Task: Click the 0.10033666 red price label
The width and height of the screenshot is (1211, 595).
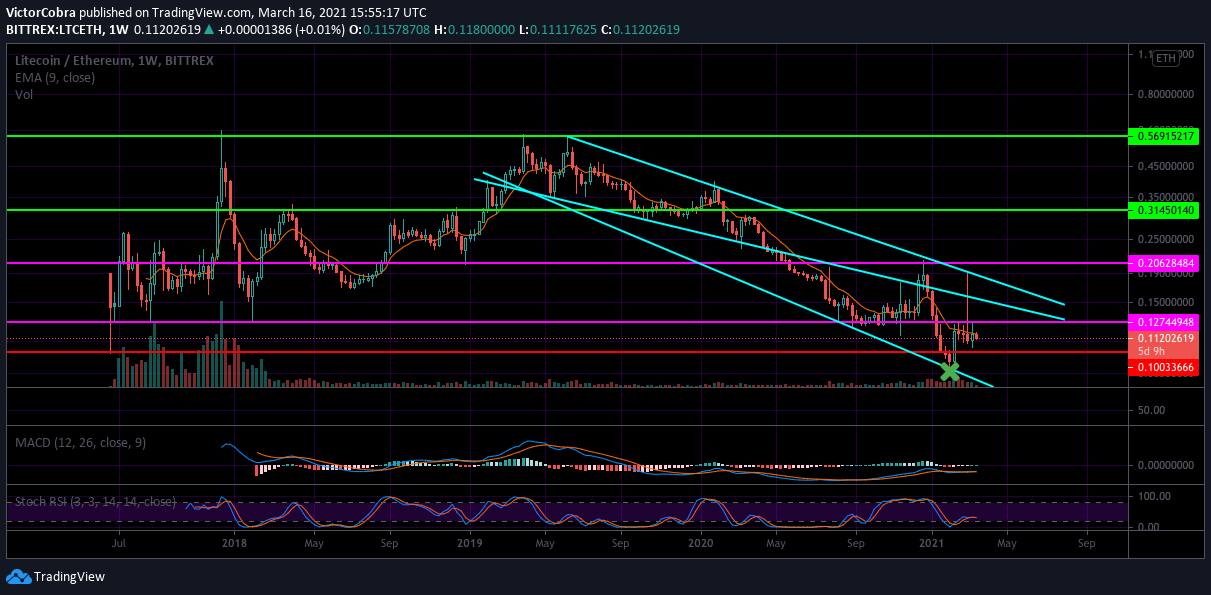Action: (1164, 368)
